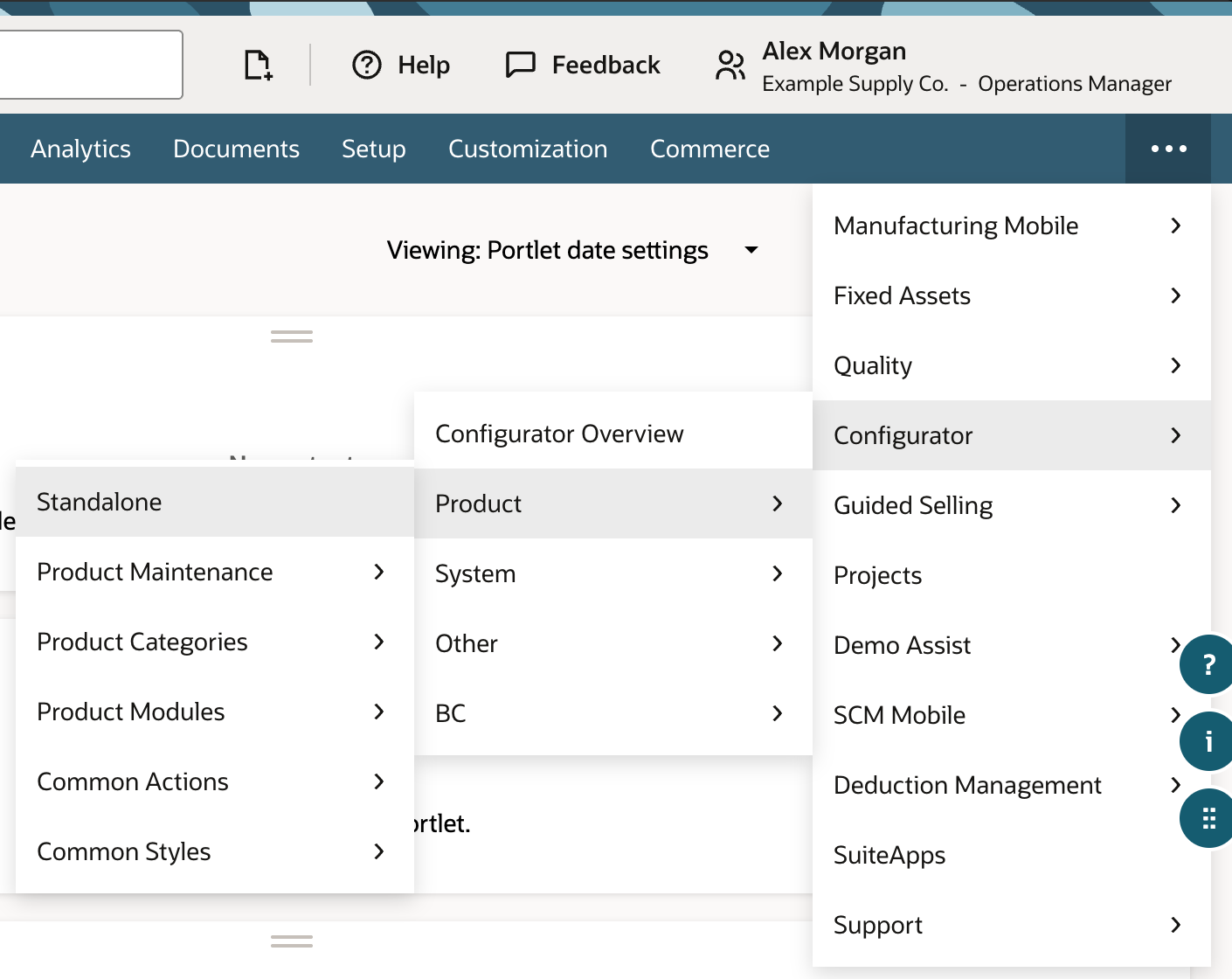Select SuiteApps in the menu
This screenshot has width=1232, height=979.
tap(1012, 855)
